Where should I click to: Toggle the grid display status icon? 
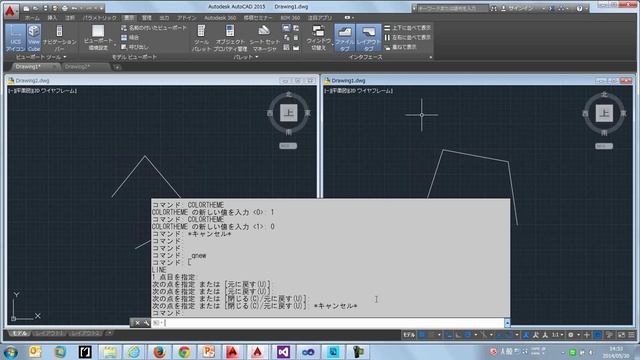click(422, 335)
